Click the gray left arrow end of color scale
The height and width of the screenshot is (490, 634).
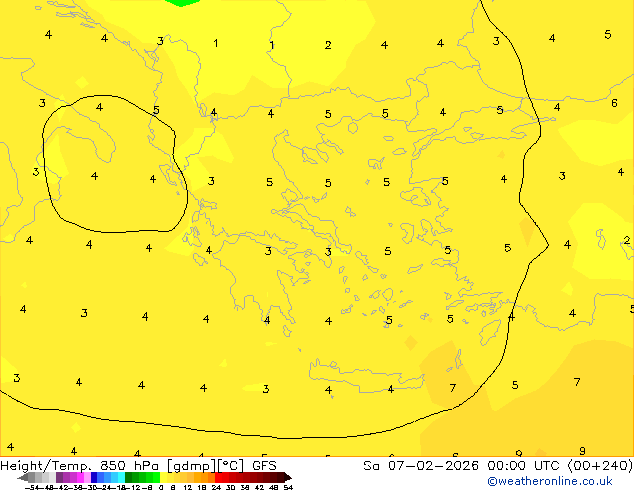(23, 477)
